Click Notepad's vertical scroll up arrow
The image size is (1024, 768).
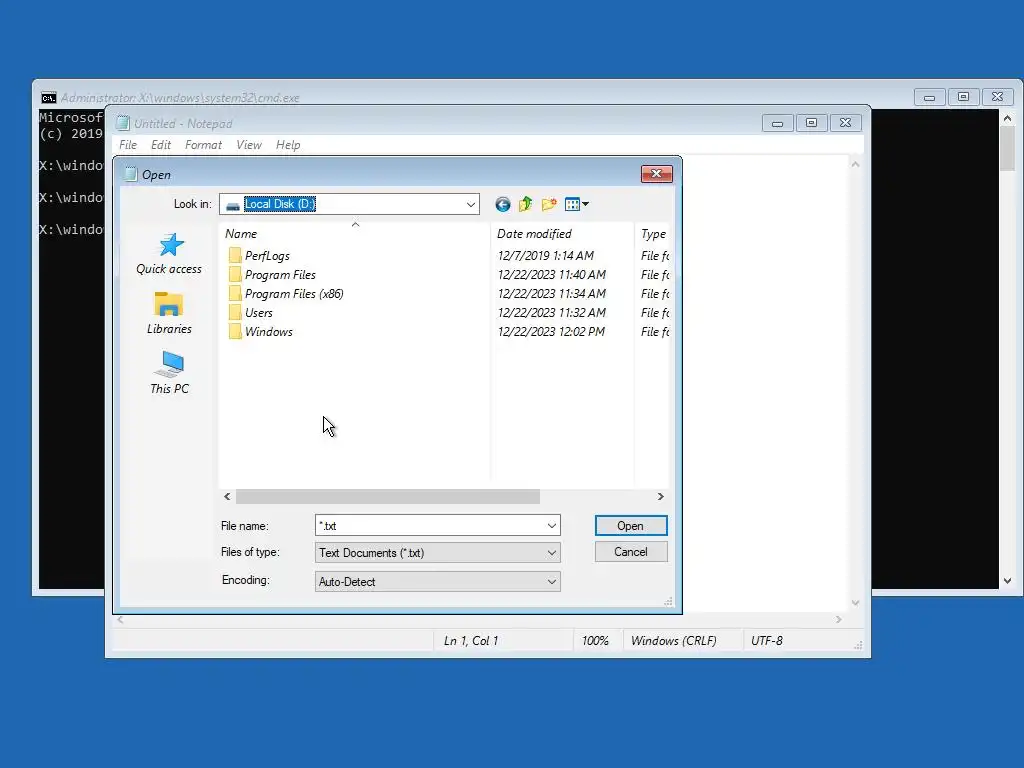pyautogui.click(x=856, y=165)
